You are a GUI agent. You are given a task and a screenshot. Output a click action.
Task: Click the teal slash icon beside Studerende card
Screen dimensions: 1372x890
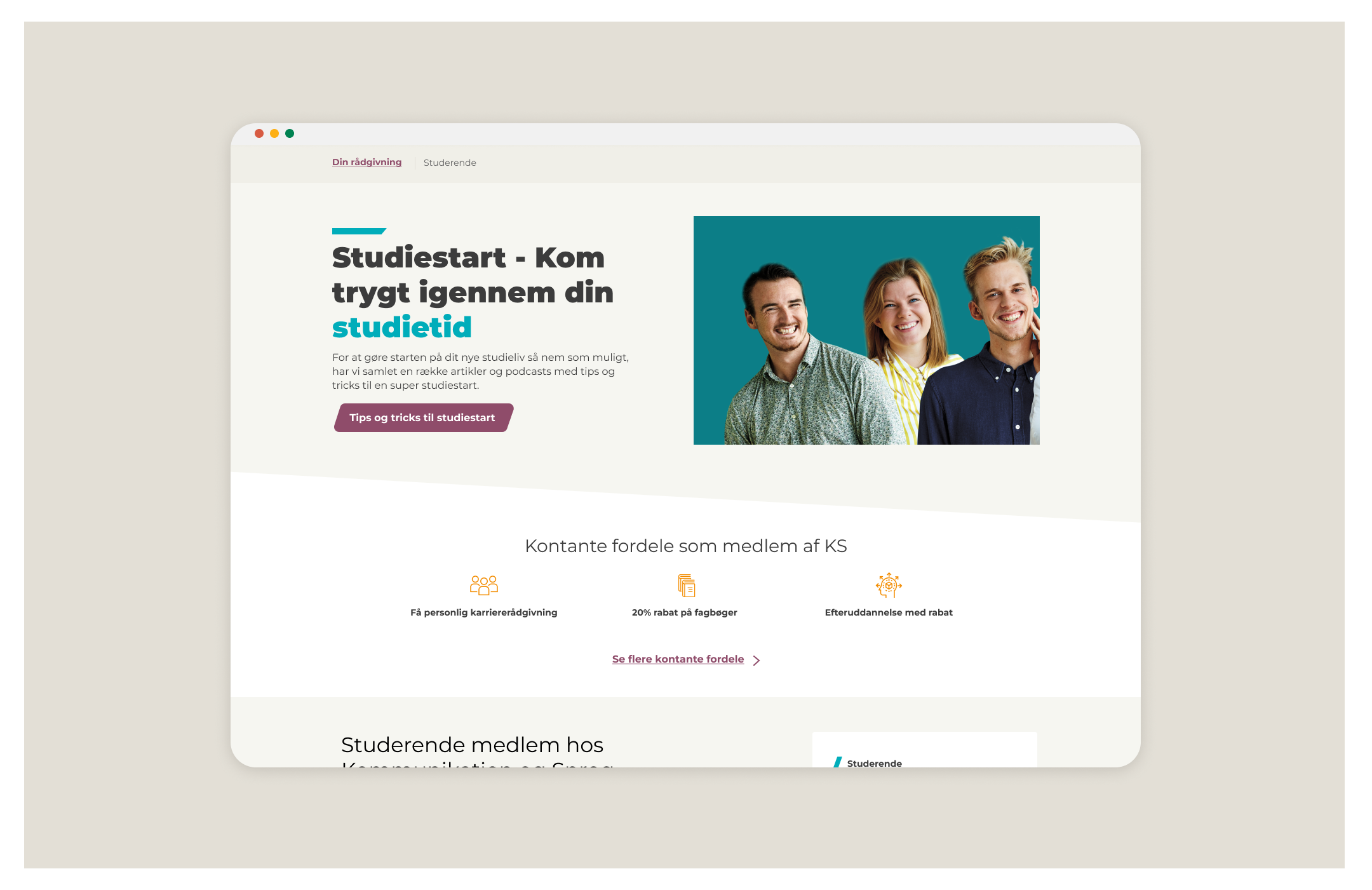(x=838, y=762)
